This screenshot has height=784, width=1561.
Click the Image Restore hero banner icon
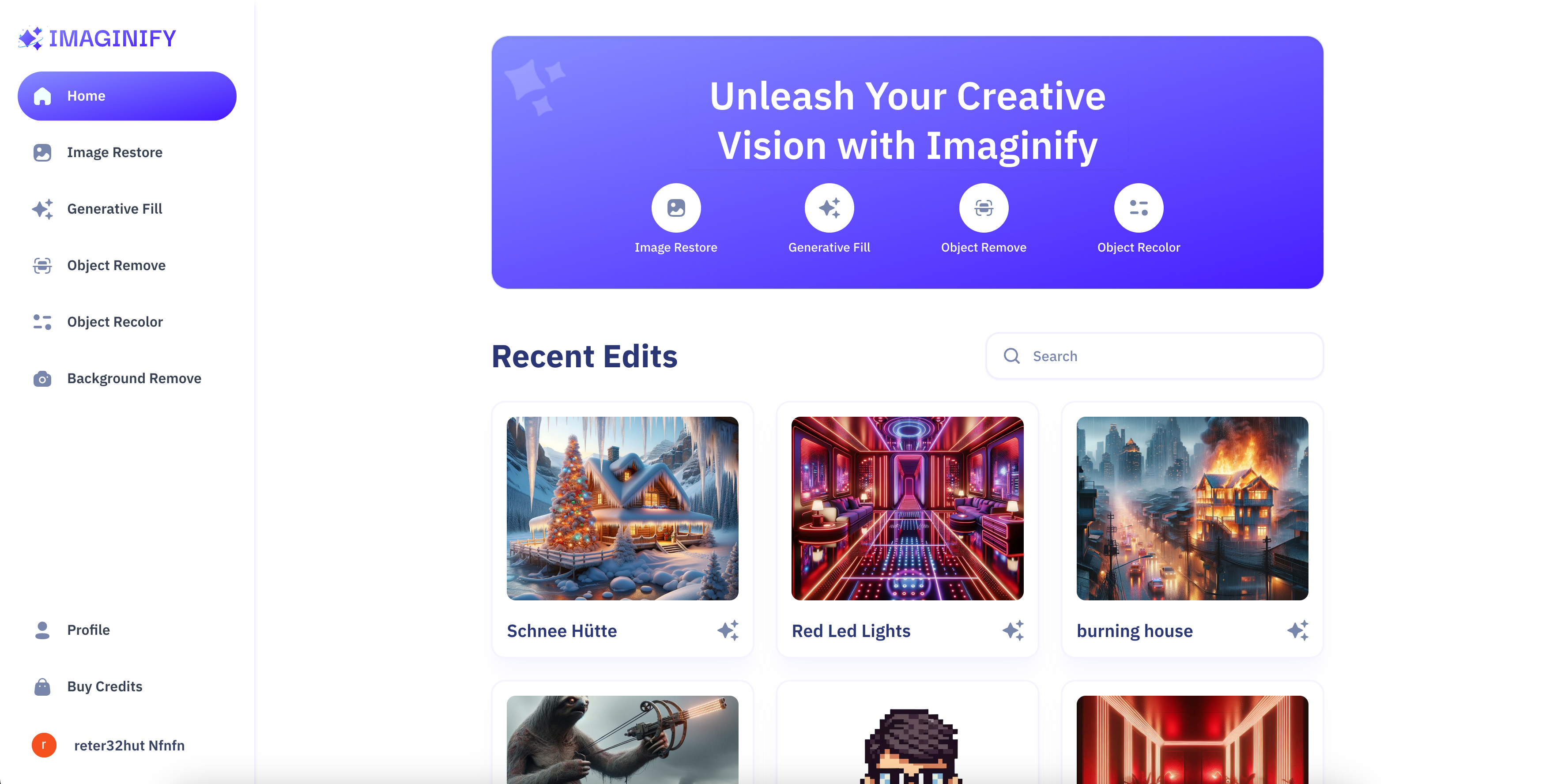click(x=676, y=208)
